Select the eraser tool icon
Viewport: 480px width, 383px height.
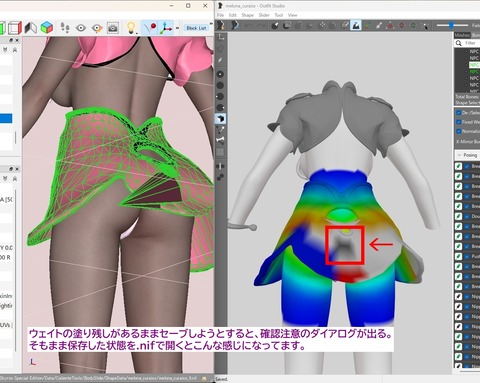(345, 25)
